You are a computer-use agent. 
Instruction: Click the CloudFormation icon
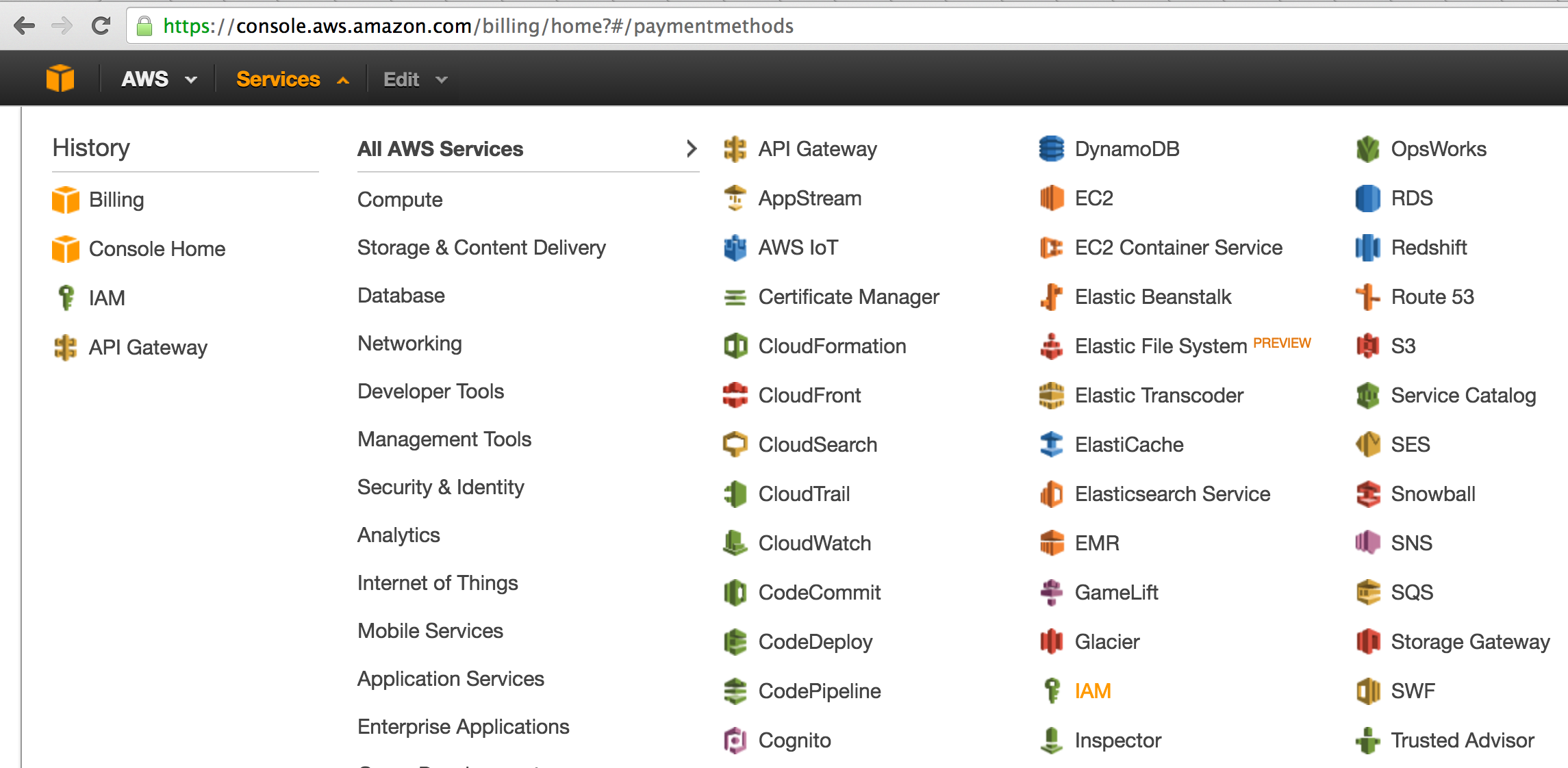coord(735,346)
